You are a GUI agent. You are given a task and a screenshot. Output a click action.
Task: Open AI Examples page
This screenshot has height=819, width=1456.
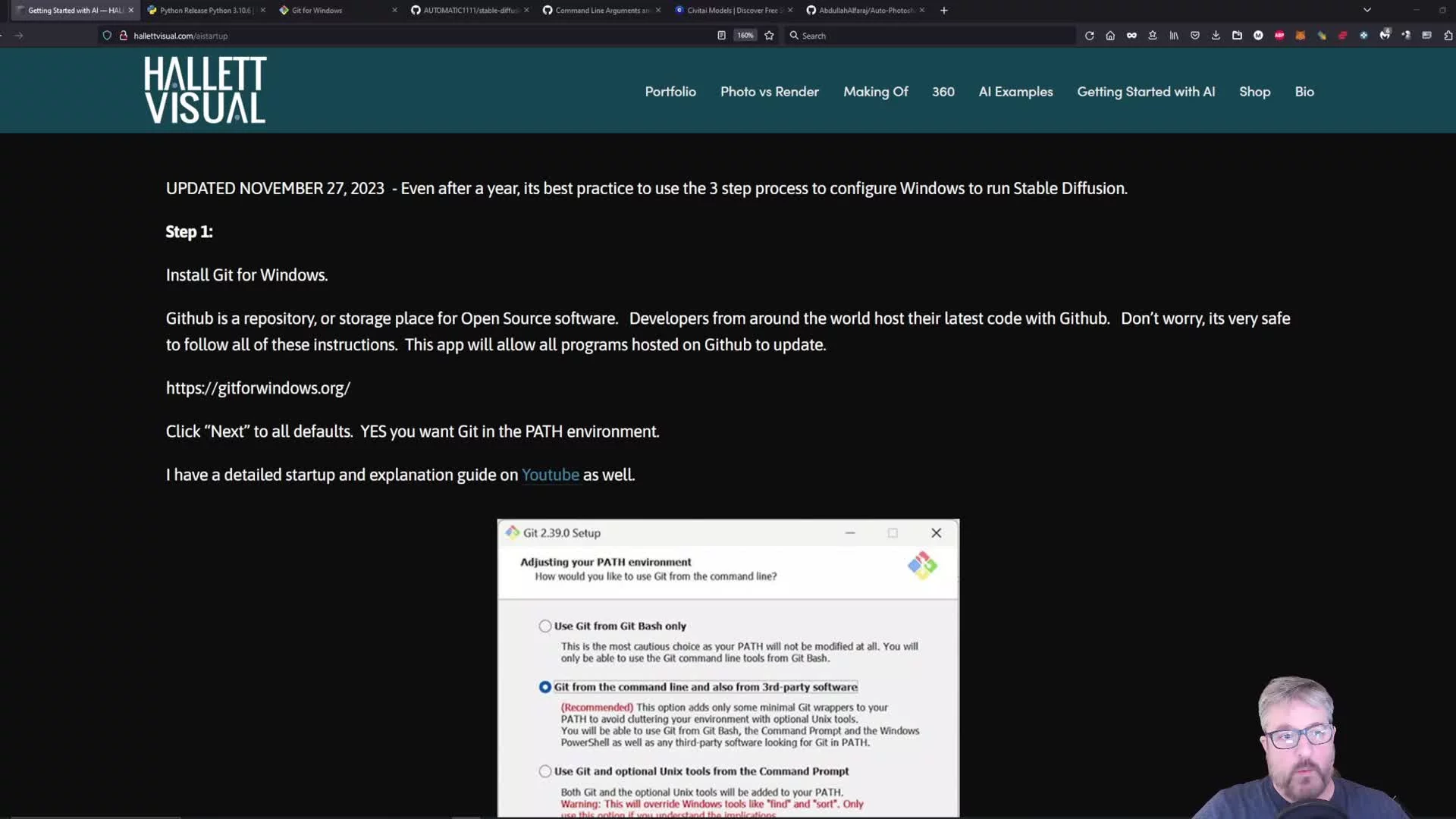[1015, 92]
